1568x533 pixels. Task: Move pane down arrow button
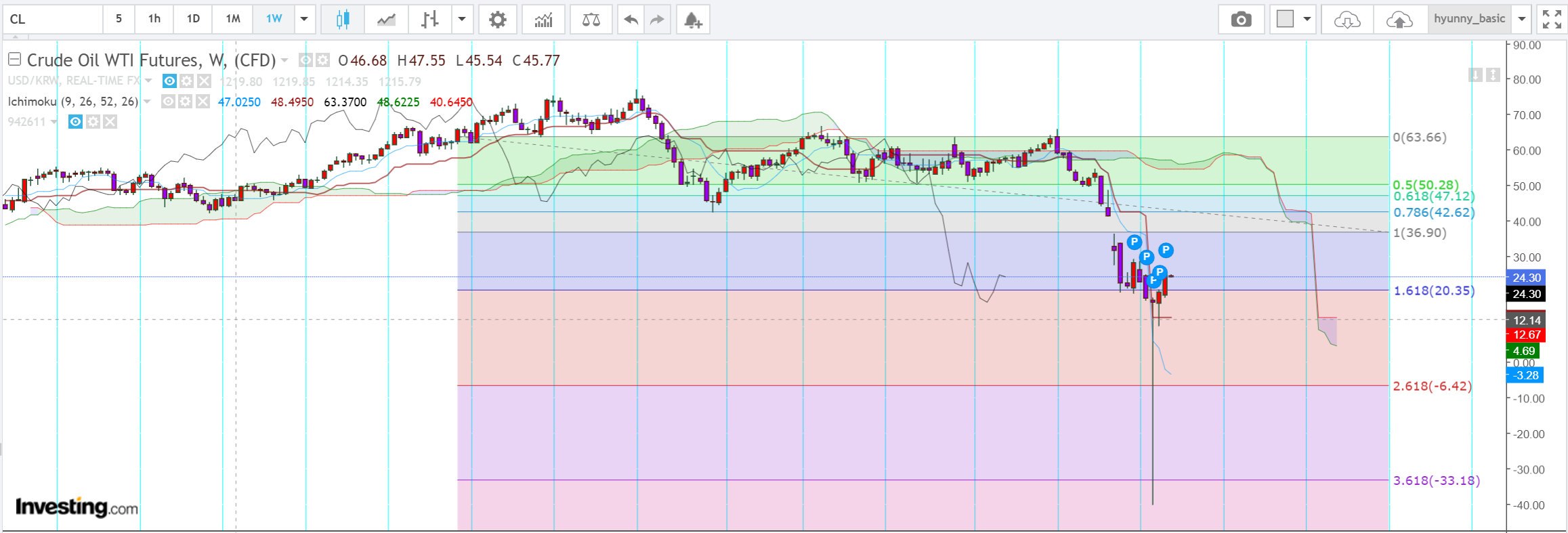[x=1475, y=74]
